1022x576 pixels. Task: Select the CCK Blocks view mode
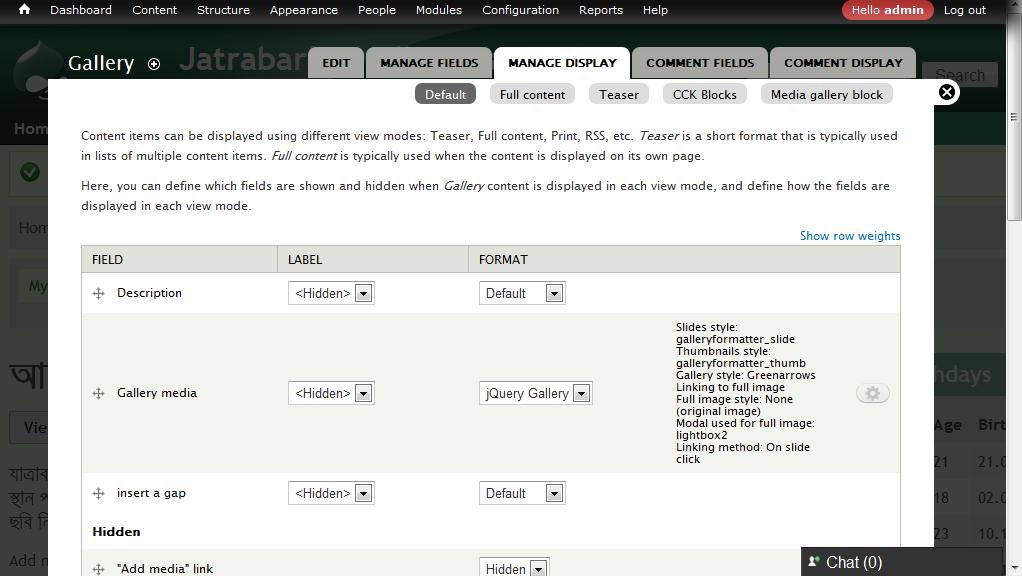coord(705,94)
